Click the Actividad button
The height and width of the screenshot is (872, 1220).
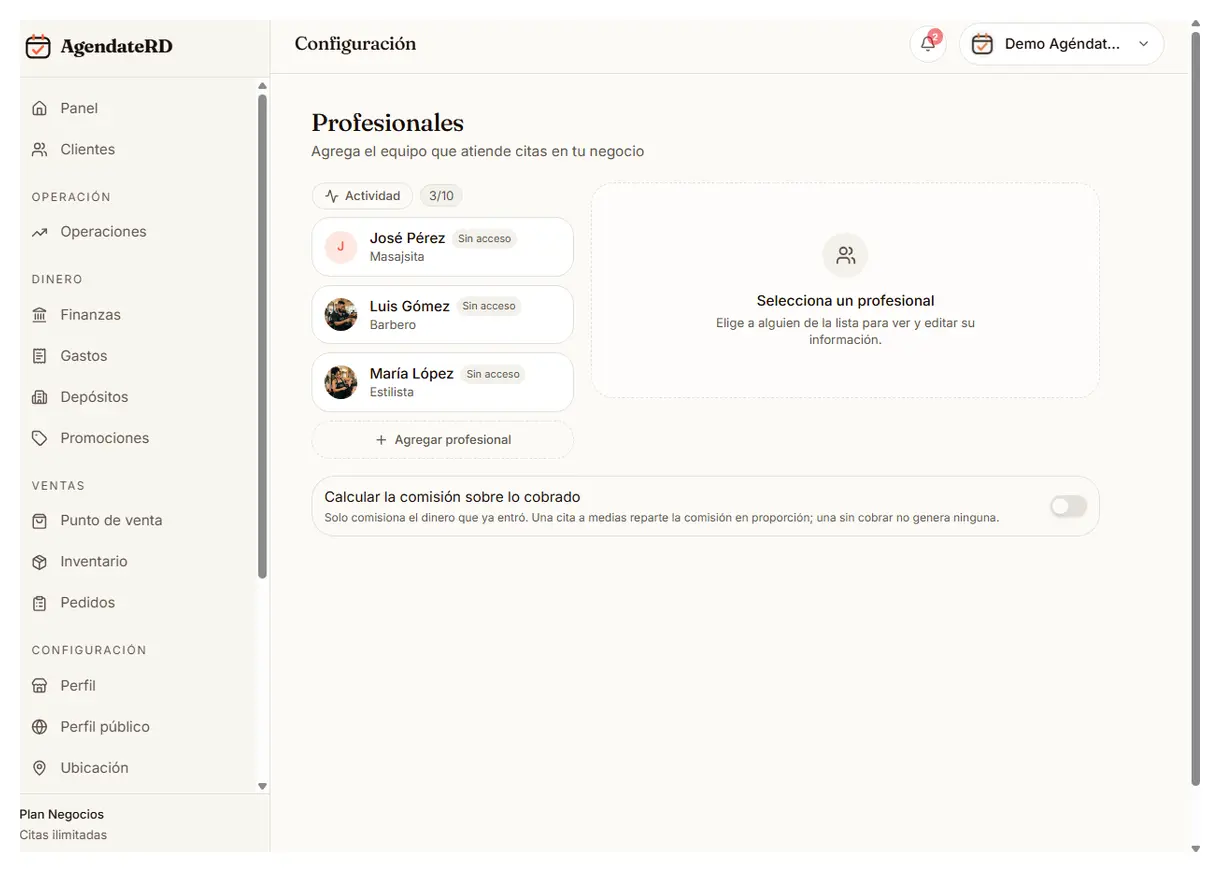362,196
